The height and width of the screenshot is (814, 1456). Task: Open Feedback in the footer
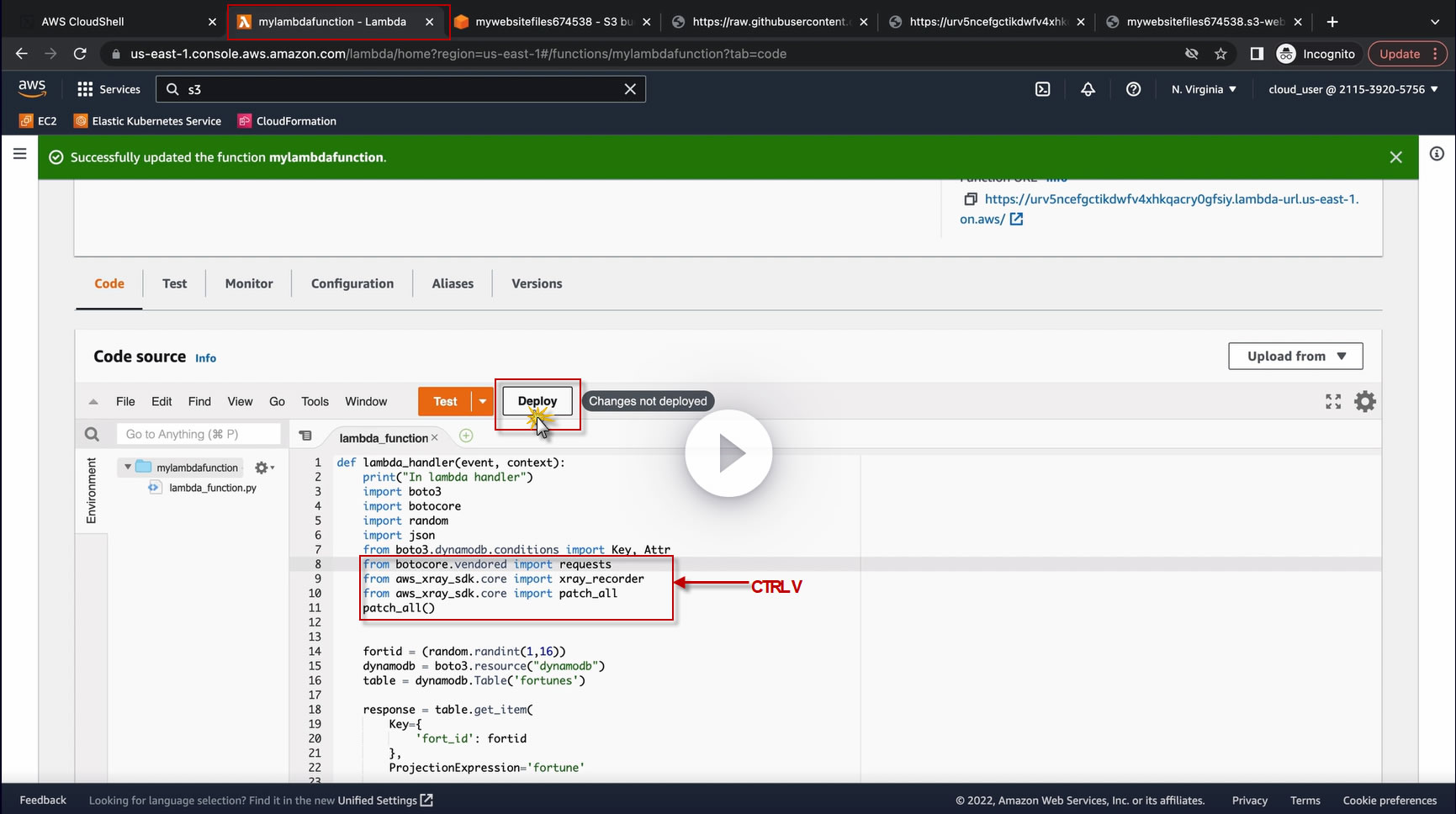(43, 801)
